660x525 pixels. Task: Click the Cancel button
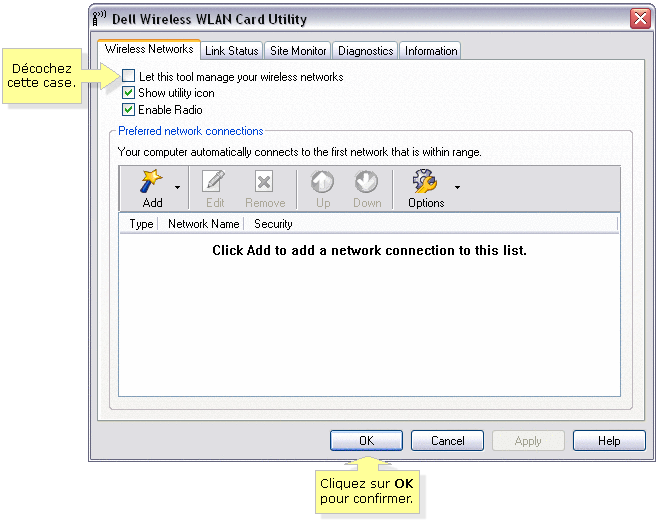[447, 440]
